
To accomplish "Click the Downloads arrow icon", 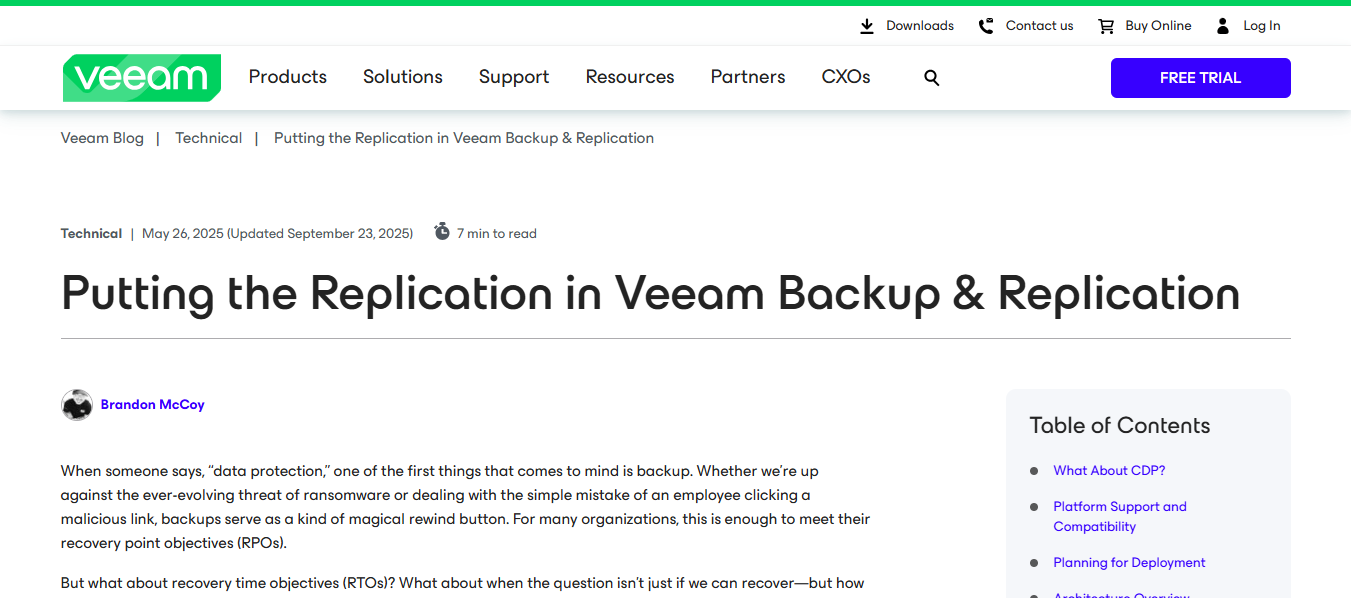I will click(867, 26).
